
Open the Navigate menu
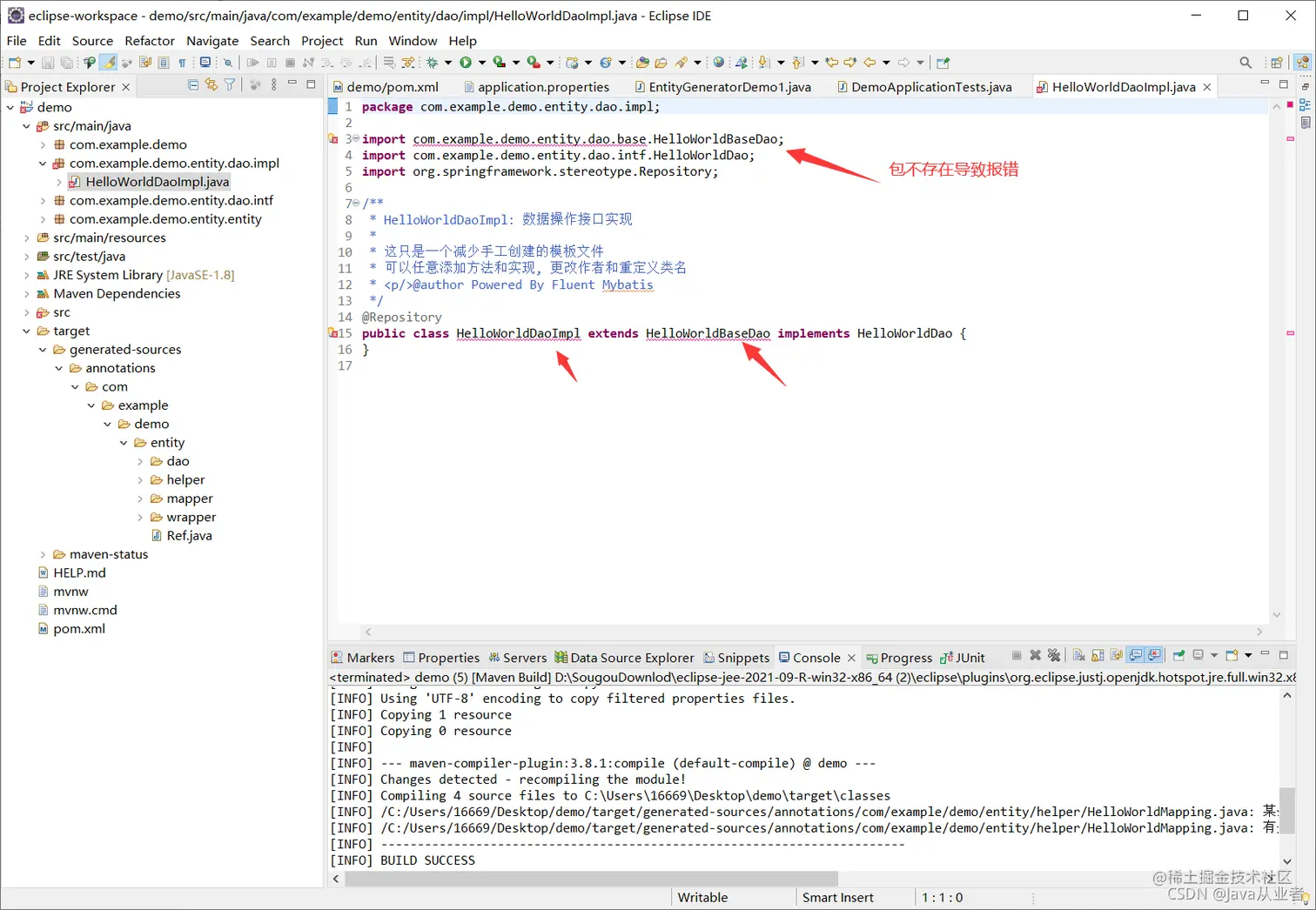[212, 41]
